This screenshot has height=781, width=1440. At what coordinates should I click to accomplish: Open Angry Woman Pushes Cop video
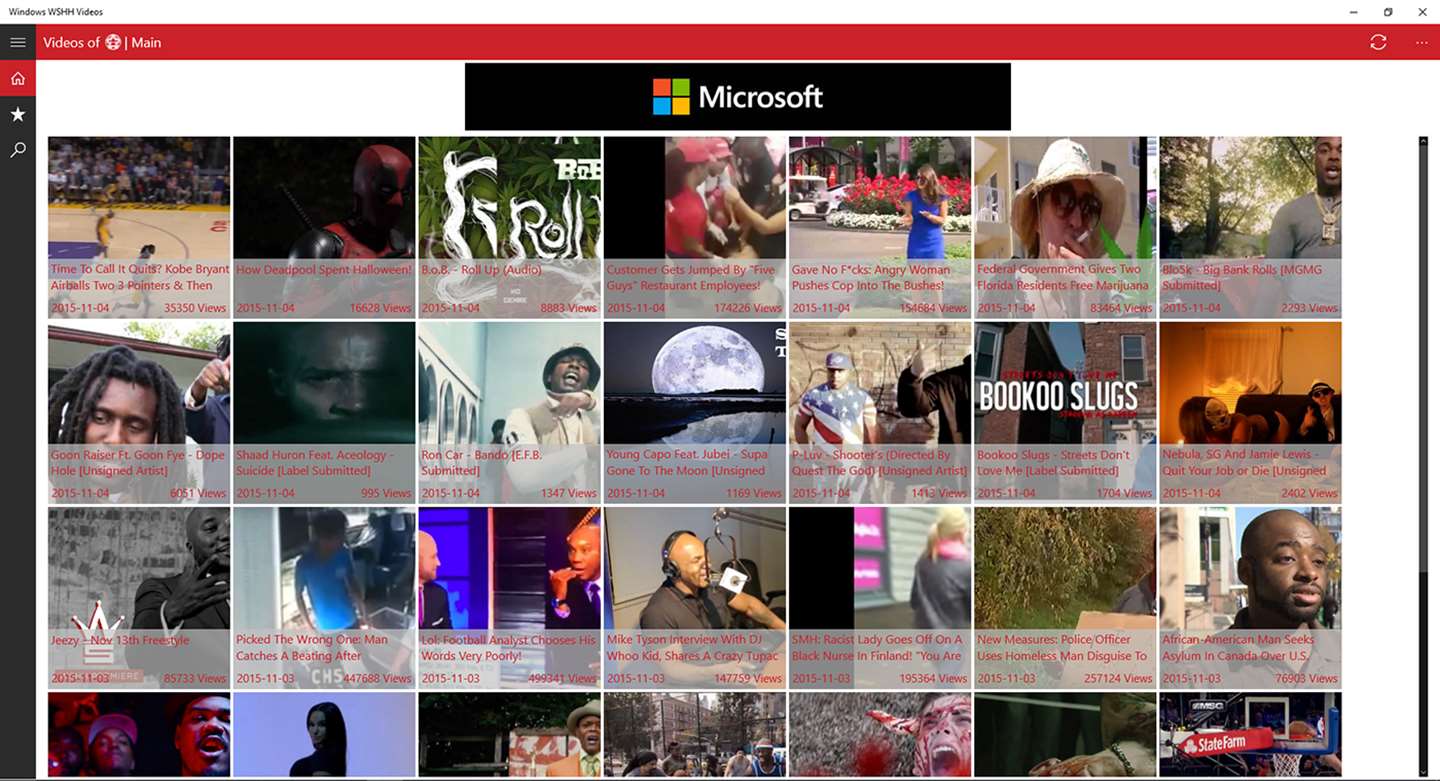tap(880, 227)
